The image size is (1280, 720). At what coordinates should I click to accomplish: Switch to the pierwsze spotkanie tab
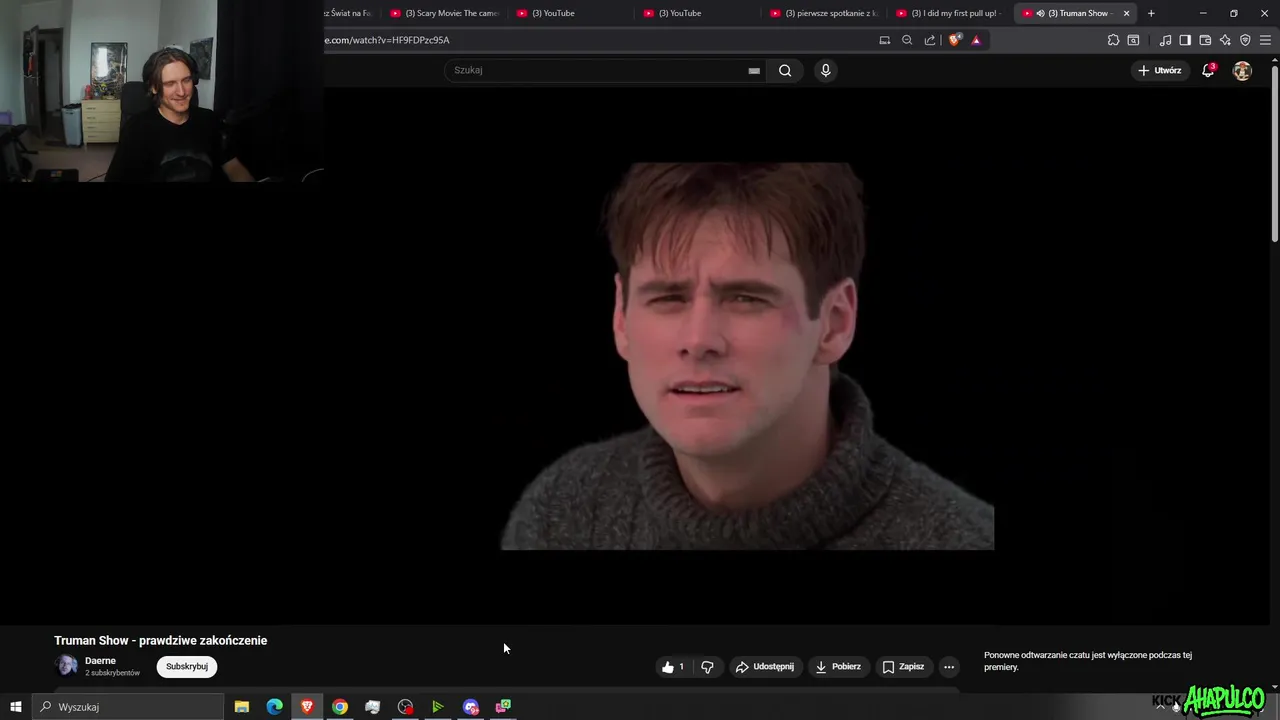[x=824, y=13]
